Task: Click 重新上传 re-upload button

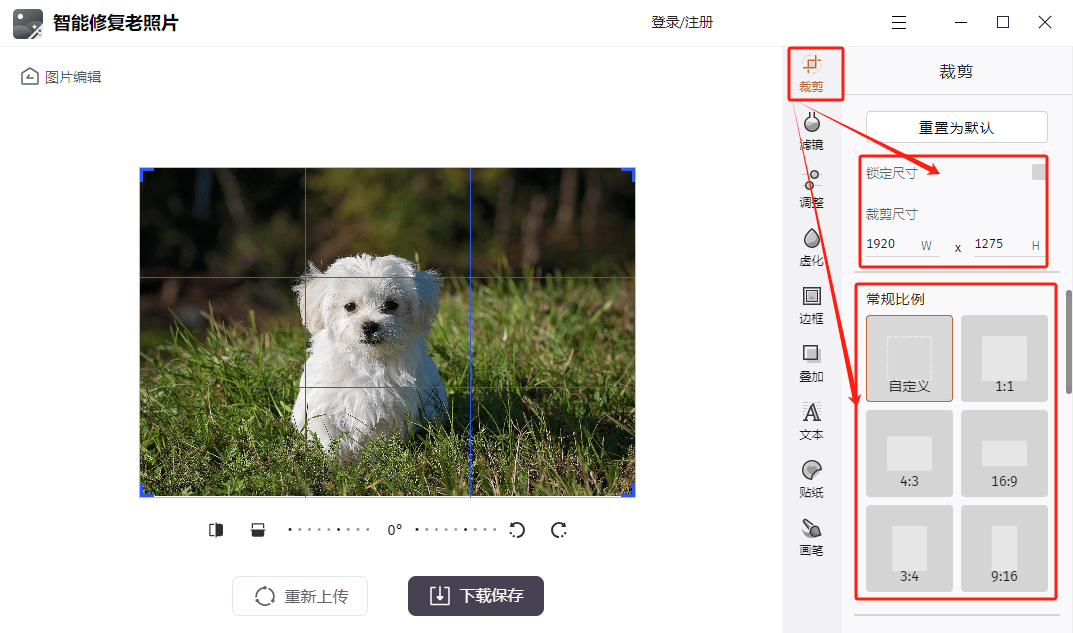Action: coord(300,596)
